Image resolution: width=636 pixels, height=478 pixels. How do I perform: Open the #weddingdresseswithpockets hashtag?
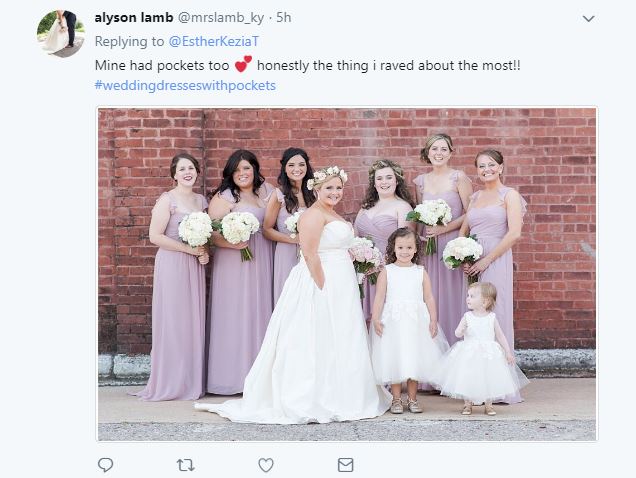pos(185,86)
